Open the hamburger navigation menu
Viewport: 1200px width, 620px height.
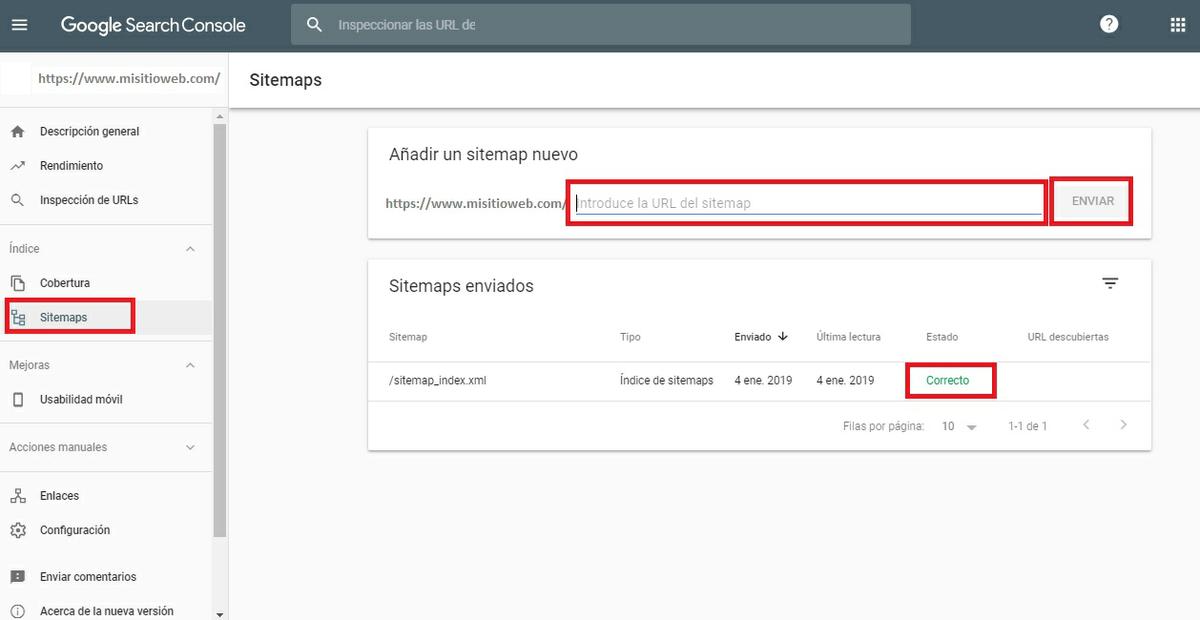point(19,24)
